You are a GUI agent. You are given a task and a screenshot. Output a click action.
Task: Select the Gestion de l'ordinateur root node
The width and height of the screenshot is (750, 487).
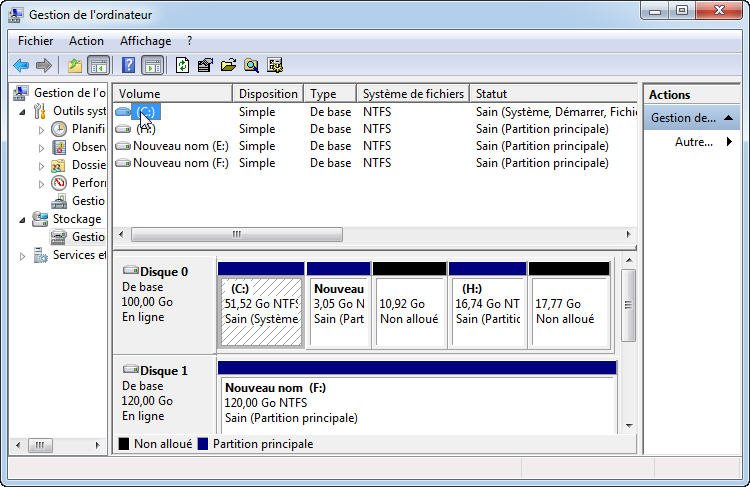[x=59, y=93]
